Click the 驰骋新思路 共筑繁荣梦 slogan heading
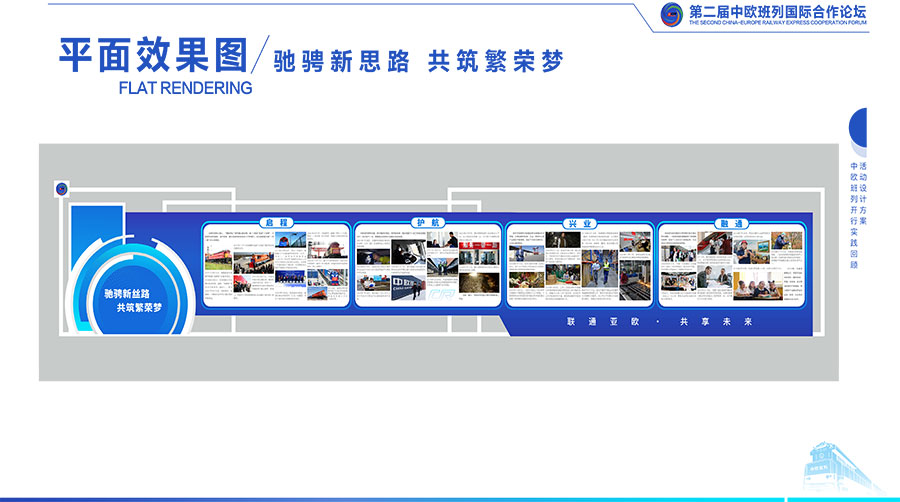The height and width of the screenshot is (502, 900). (x=419, y=61)
